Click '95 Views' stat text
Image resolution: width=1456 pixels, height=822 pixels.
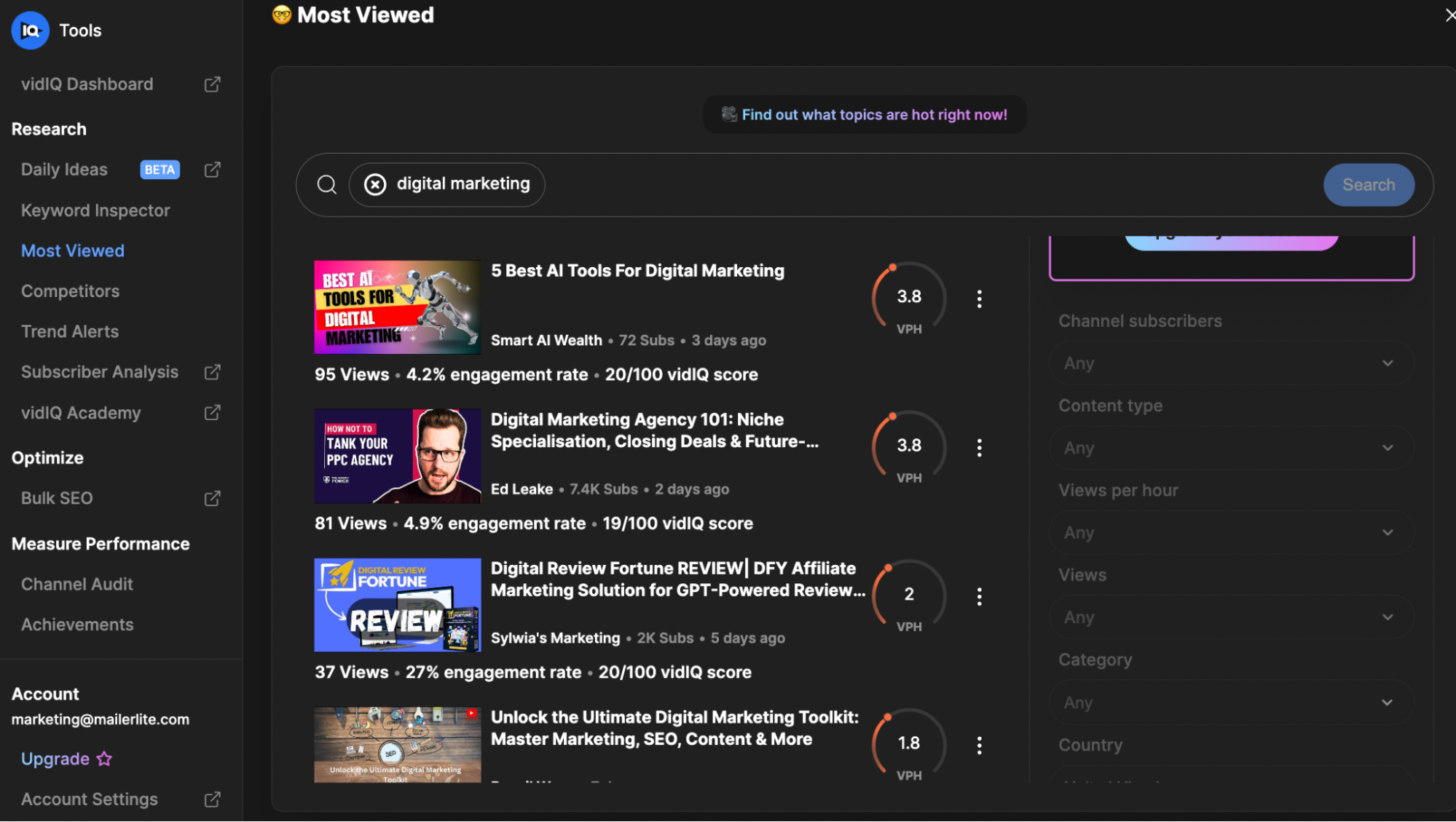(x=352, y=375)
